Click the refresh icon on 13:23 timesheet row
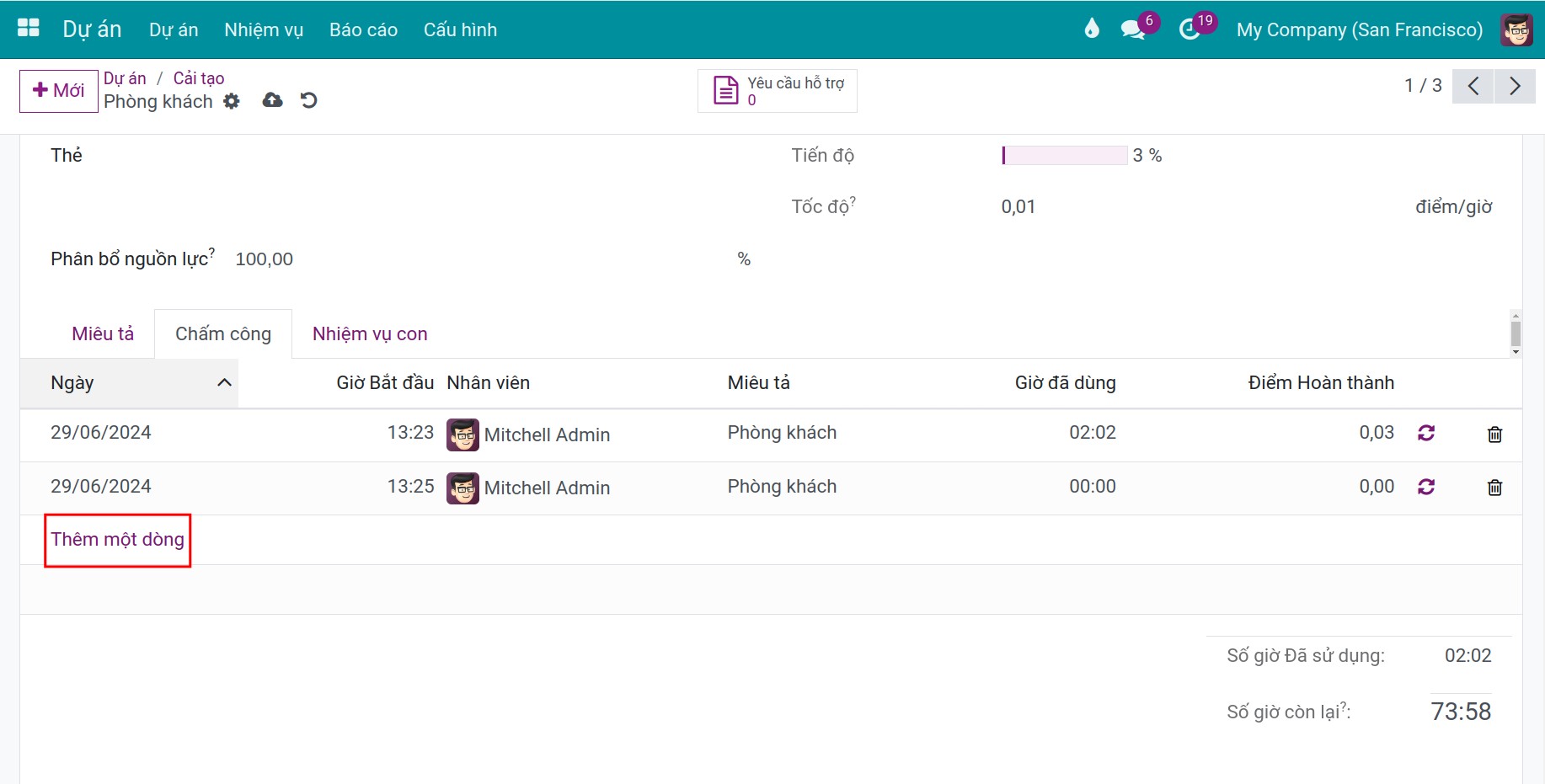 coord(1426,433)
